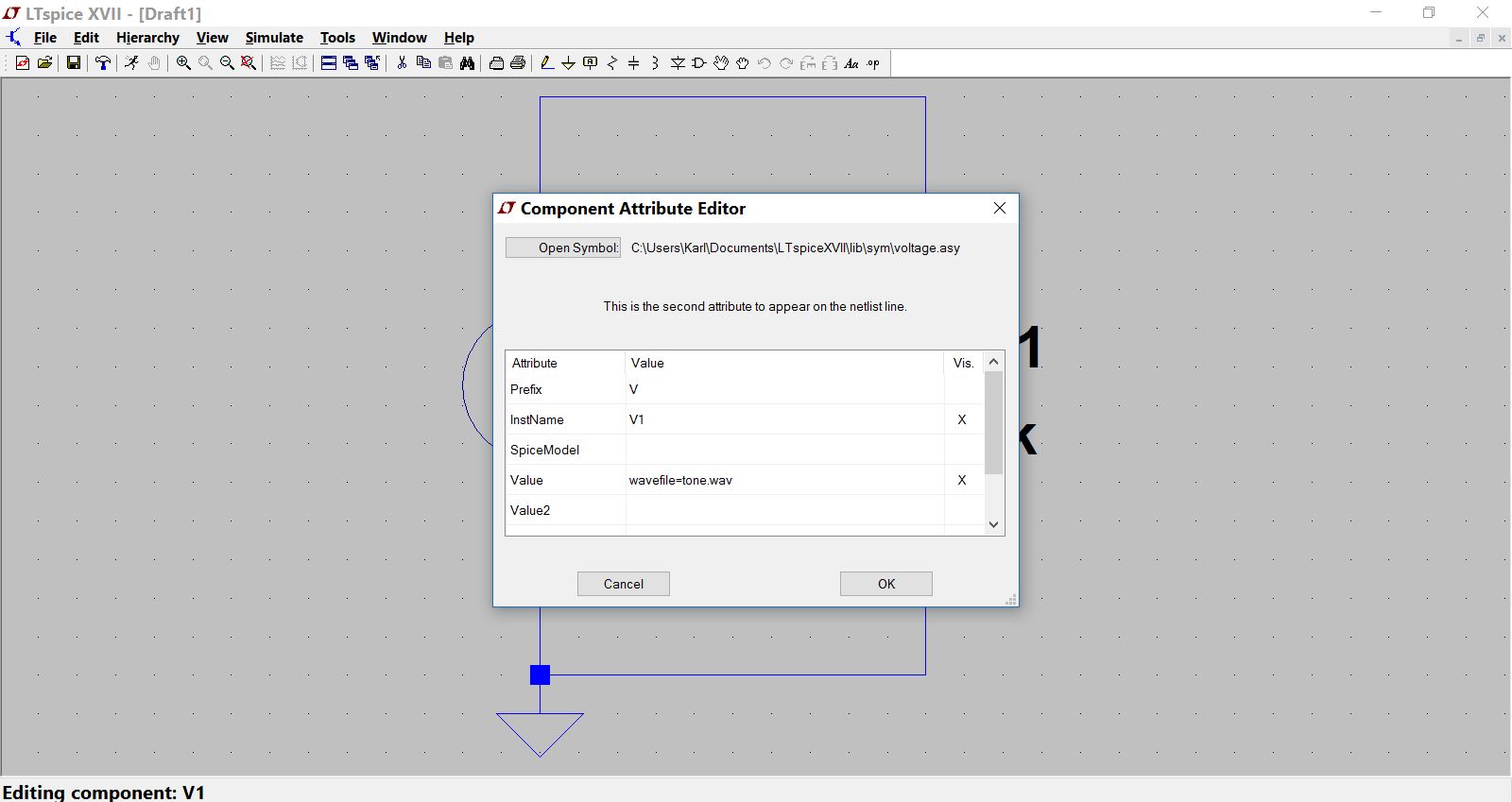The image size is (1512, 802).
Task: Edit the InstName value V1
Action: point(784,419)
